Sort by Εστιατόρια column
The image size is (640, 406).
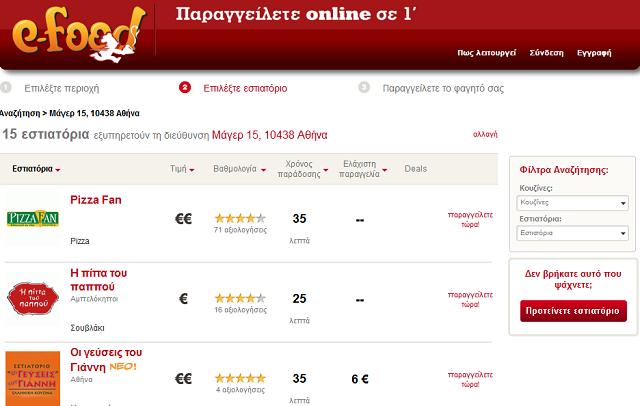(x=36, y=169)
